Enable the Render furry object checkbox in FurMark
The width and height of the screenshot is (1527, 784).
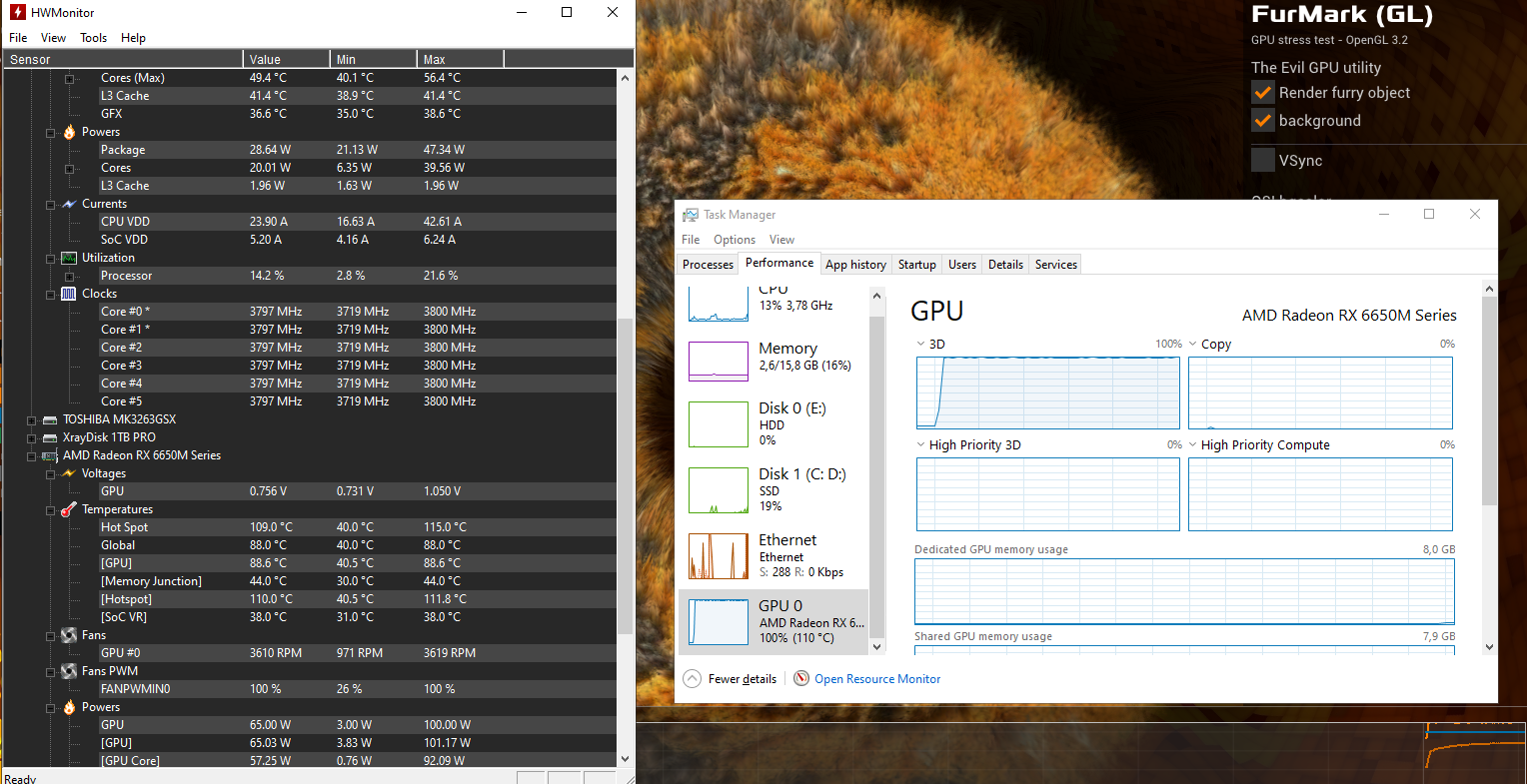pos(1263,93)
